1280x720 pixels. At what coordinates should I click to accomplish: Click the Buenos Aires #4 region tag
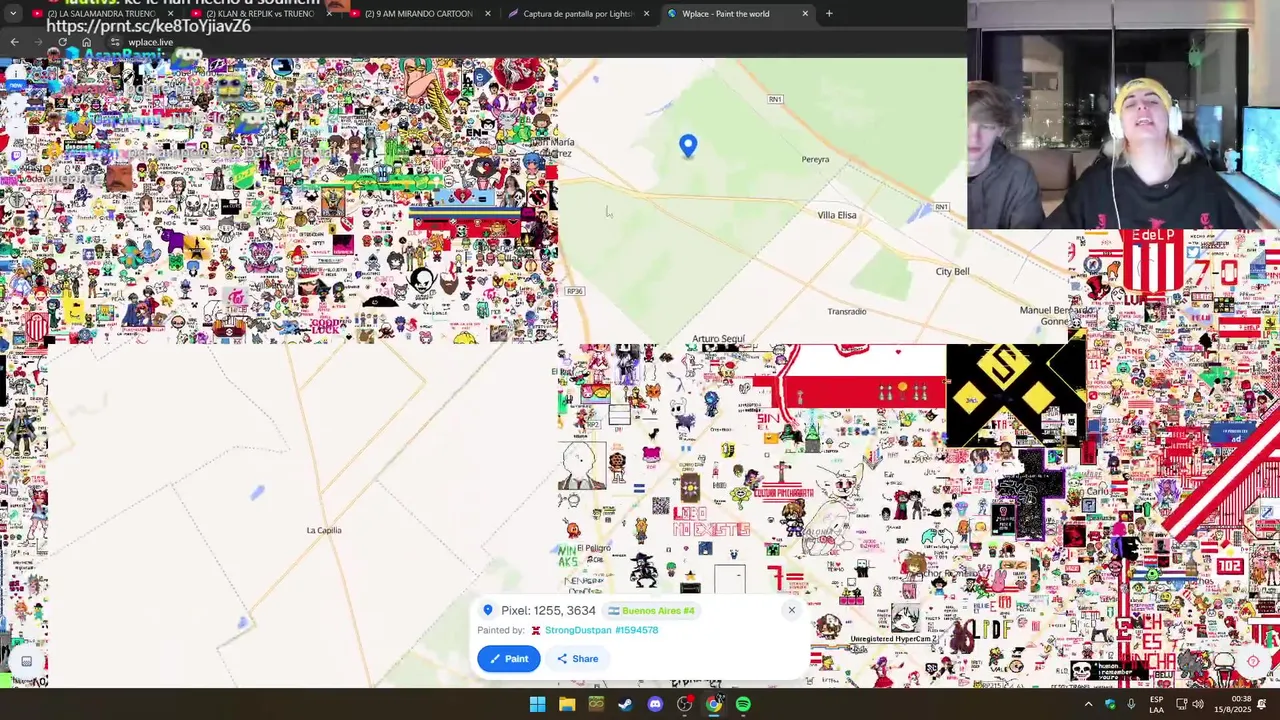(651, 610)
